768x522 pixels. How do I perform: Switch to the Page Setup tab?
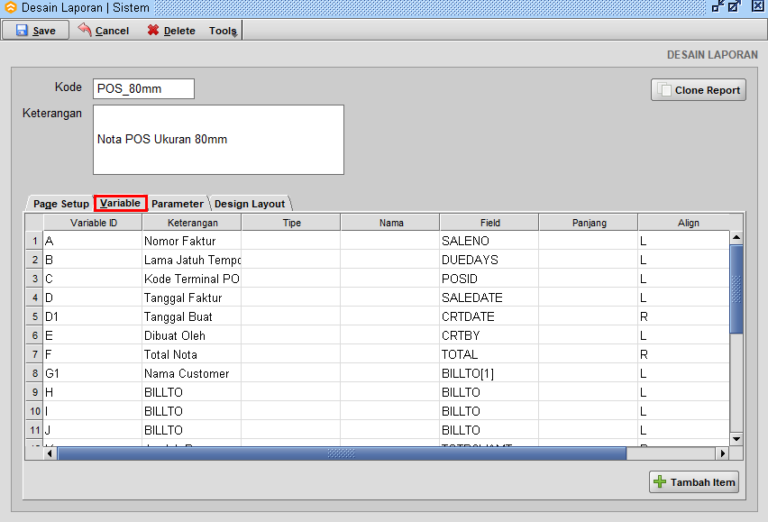point(60,204)
